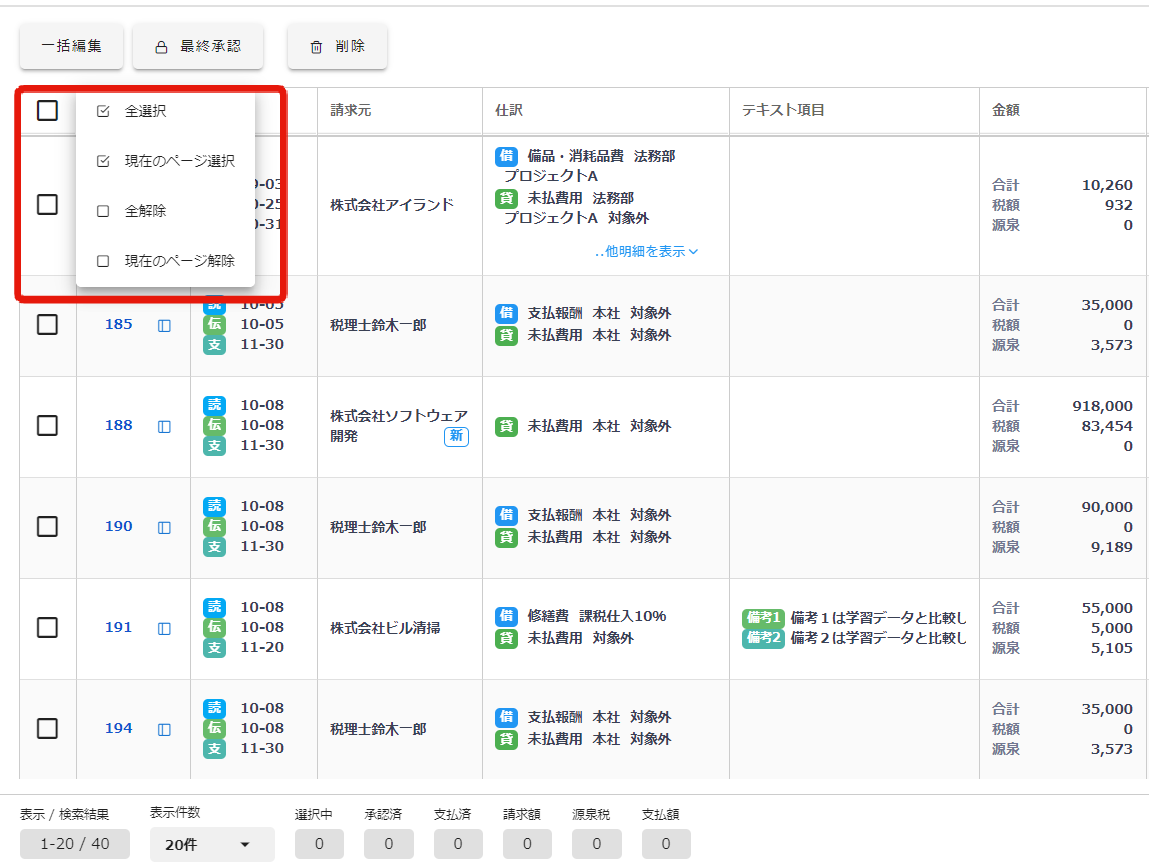The height and width of the screenshot is (864, 1149).
Task: Open side panel icon for row 190
Action: pyautogui.click(x=164, y=528)
